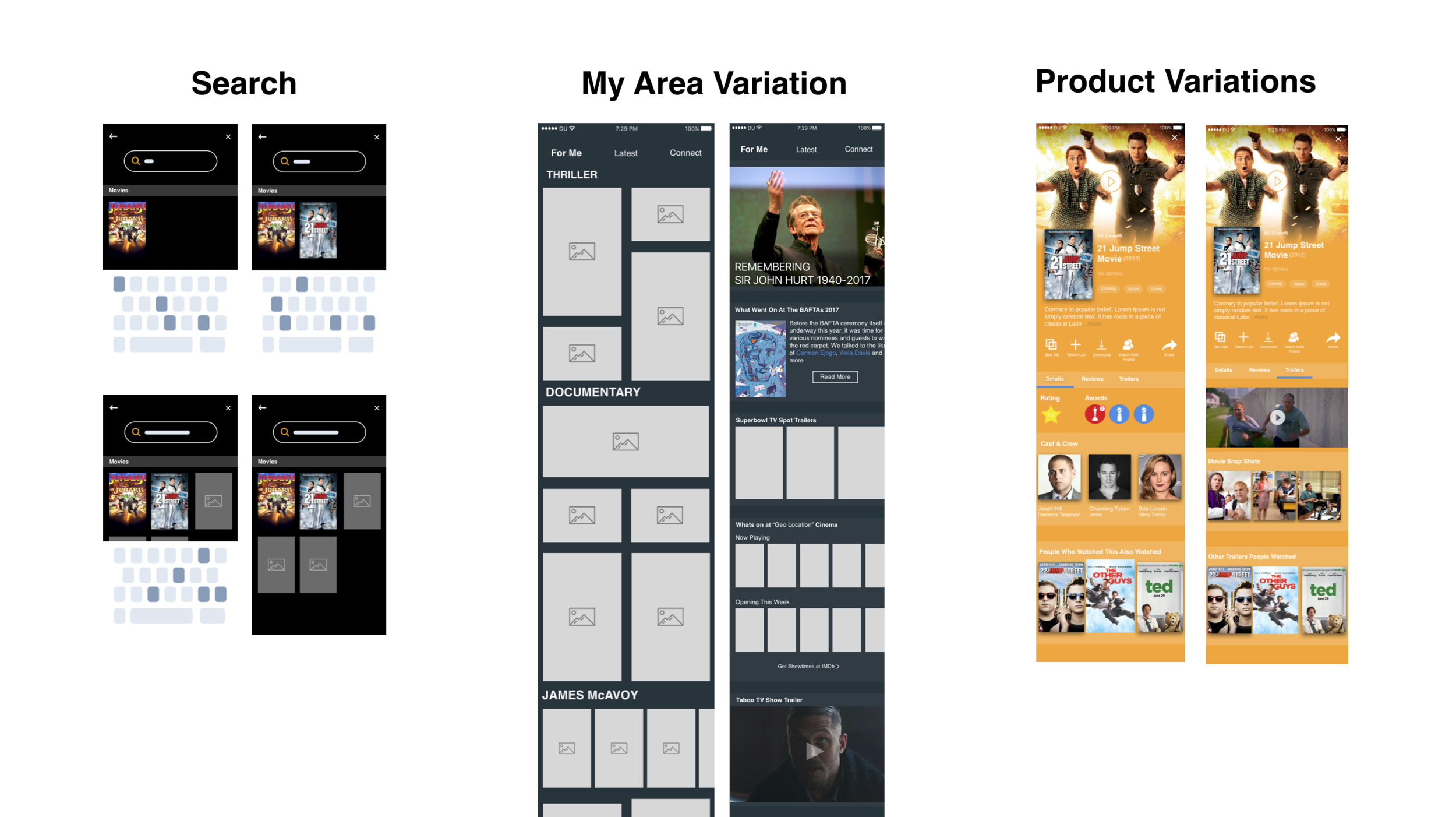Click search field in top-right search screen
The width and height of the screenshot is (1456, 817).
319,161
